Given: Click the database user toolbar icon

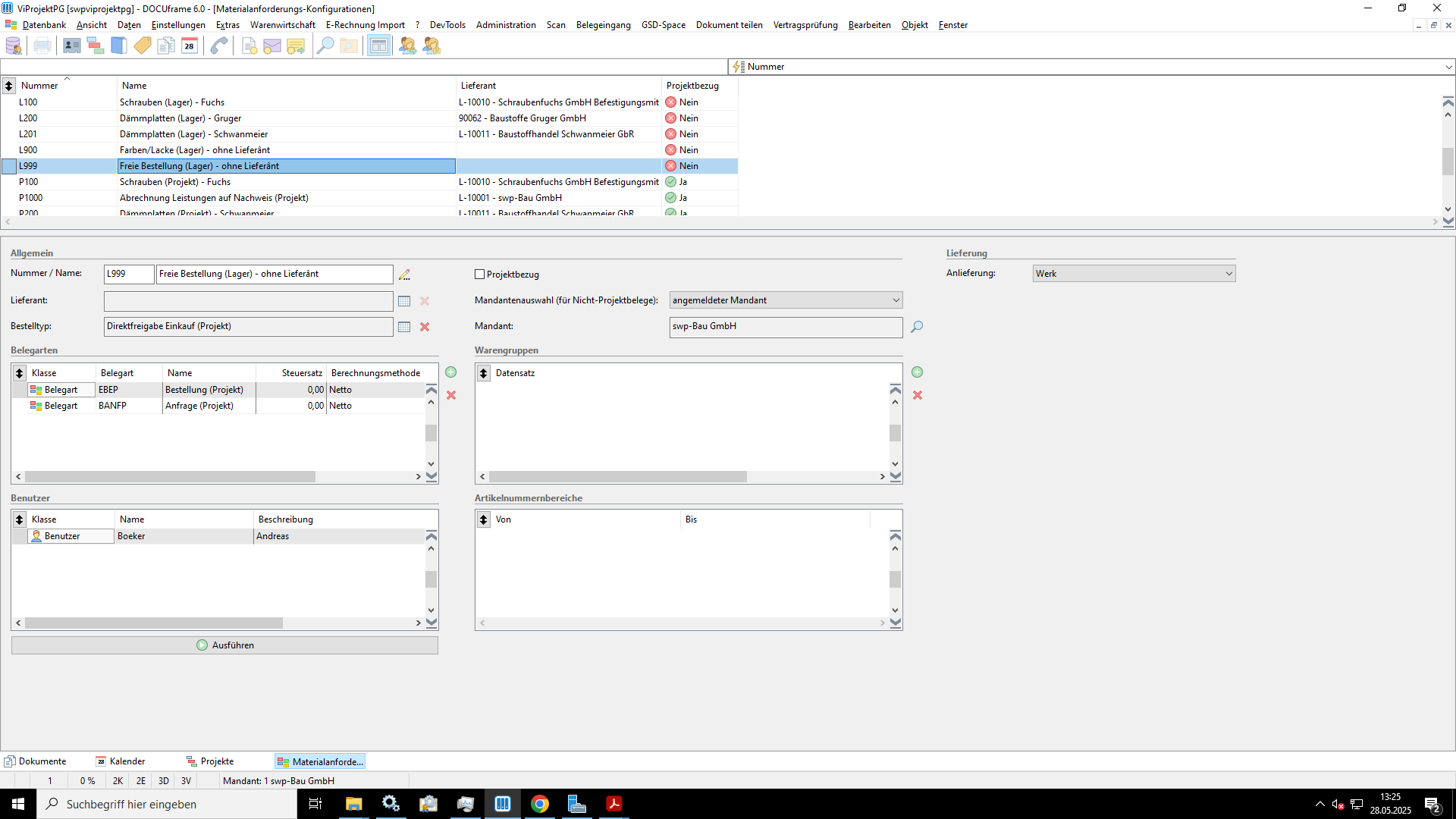Looking at the screenshot, I should tap(14, 46).
